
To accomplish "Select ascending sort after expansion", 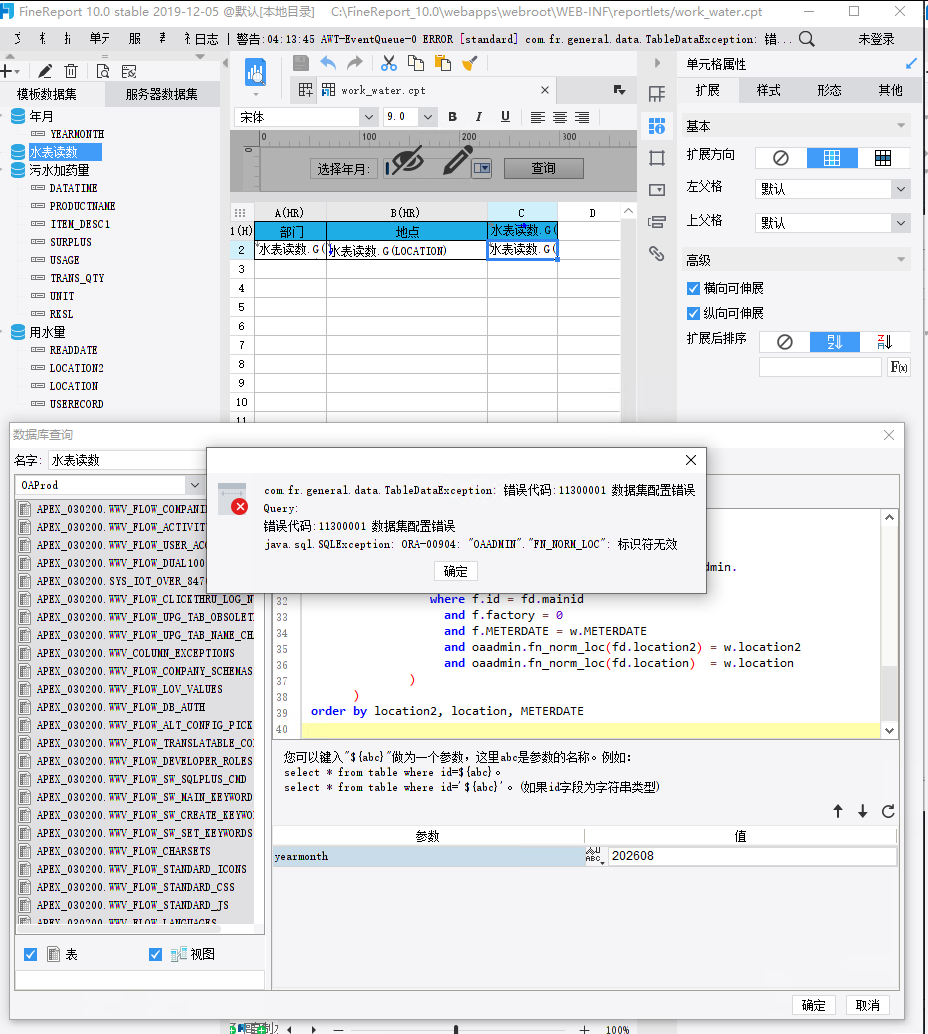I will point(835,342).
